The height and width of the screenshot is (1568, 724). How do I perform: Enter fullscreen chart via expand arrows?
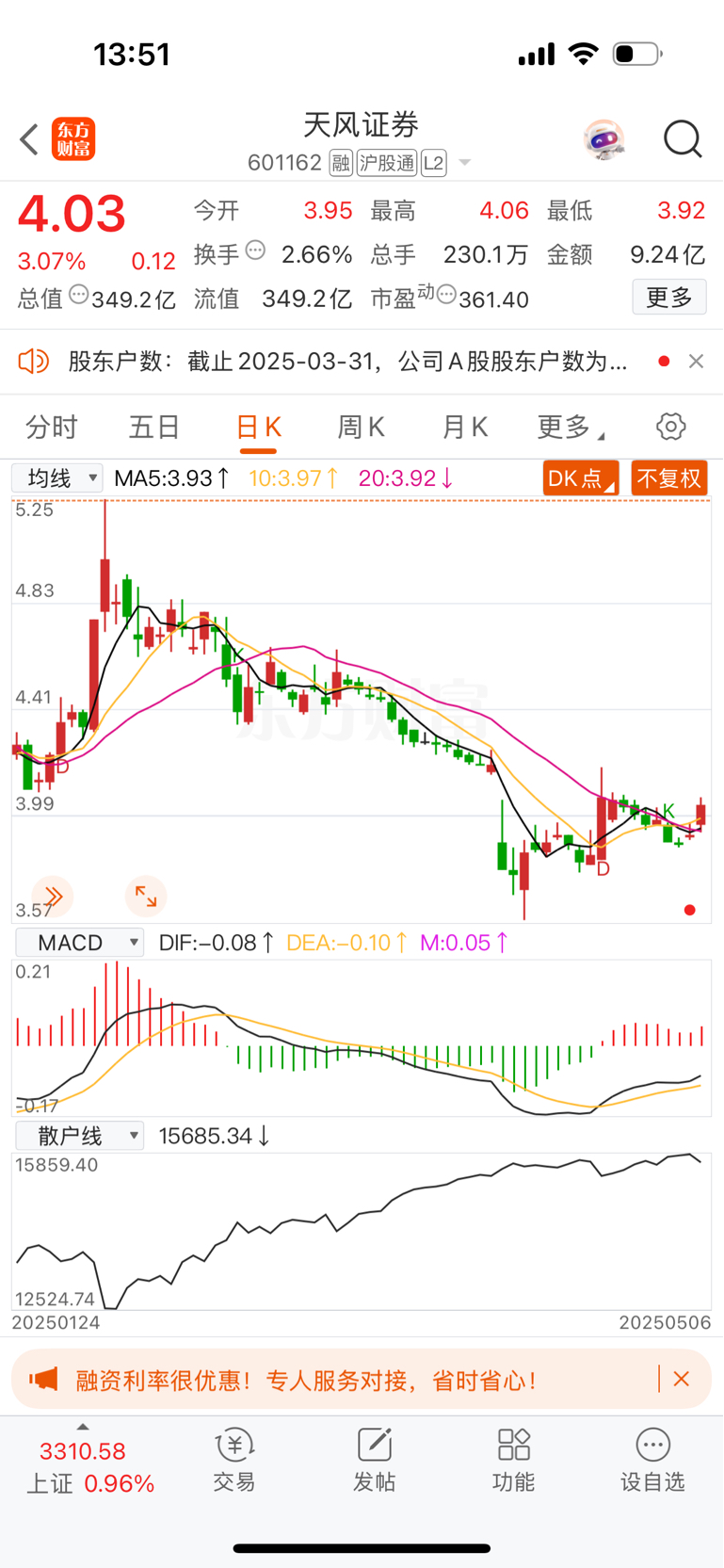click(146, 896)
